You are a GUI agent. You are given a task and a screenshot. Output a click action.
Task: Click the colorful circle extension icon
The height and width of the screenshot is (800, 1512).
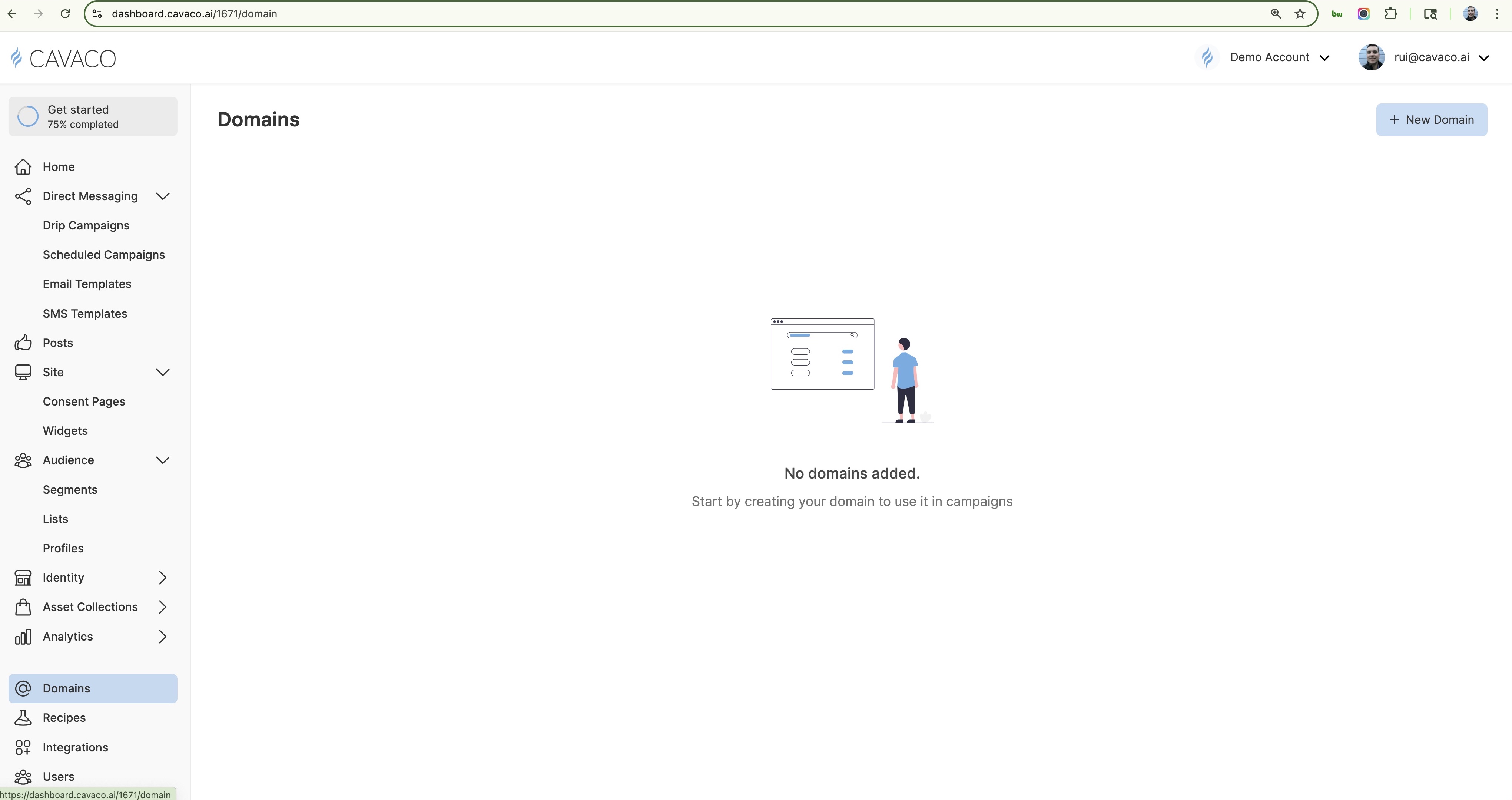coord(1363,13)
